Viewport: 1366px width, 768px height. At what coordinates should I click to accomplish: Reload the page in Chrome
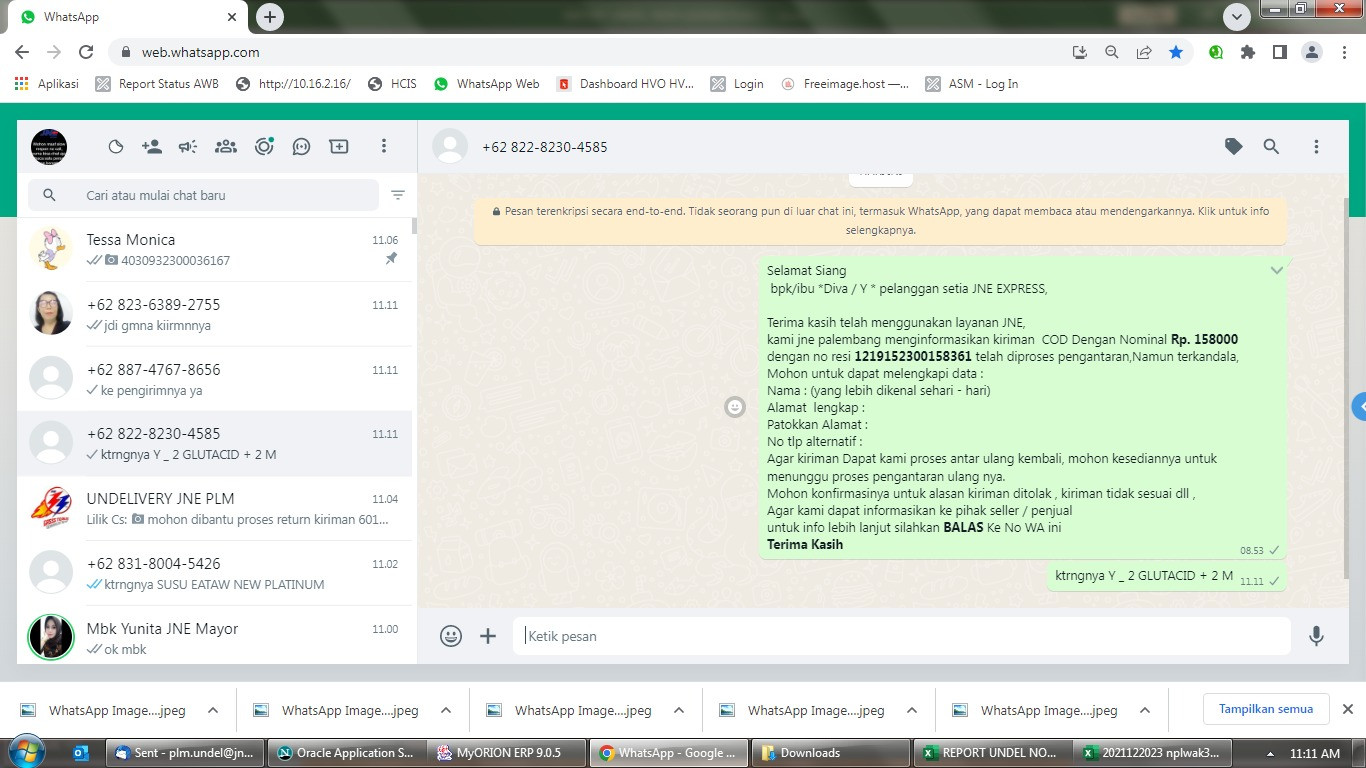point(86,52)
